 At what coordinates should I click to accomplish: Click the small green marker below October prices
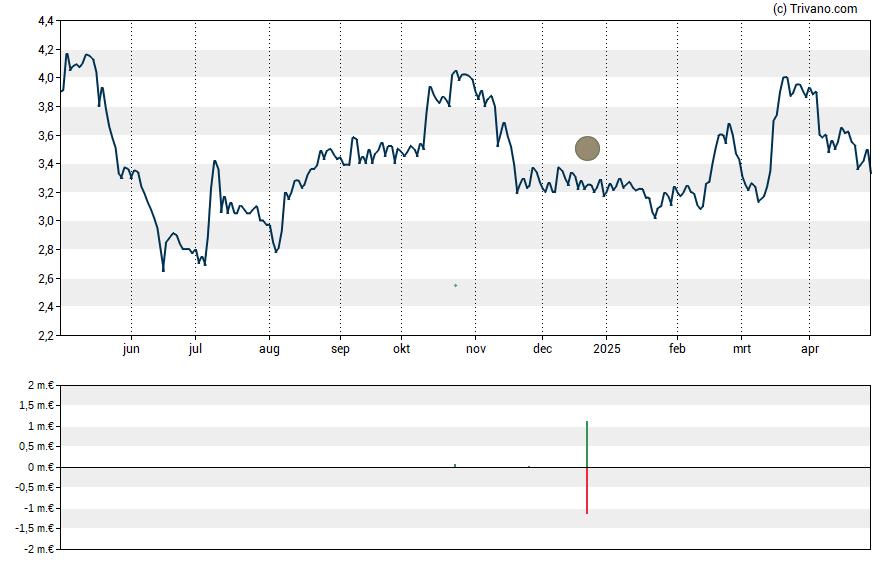[455, 285]
